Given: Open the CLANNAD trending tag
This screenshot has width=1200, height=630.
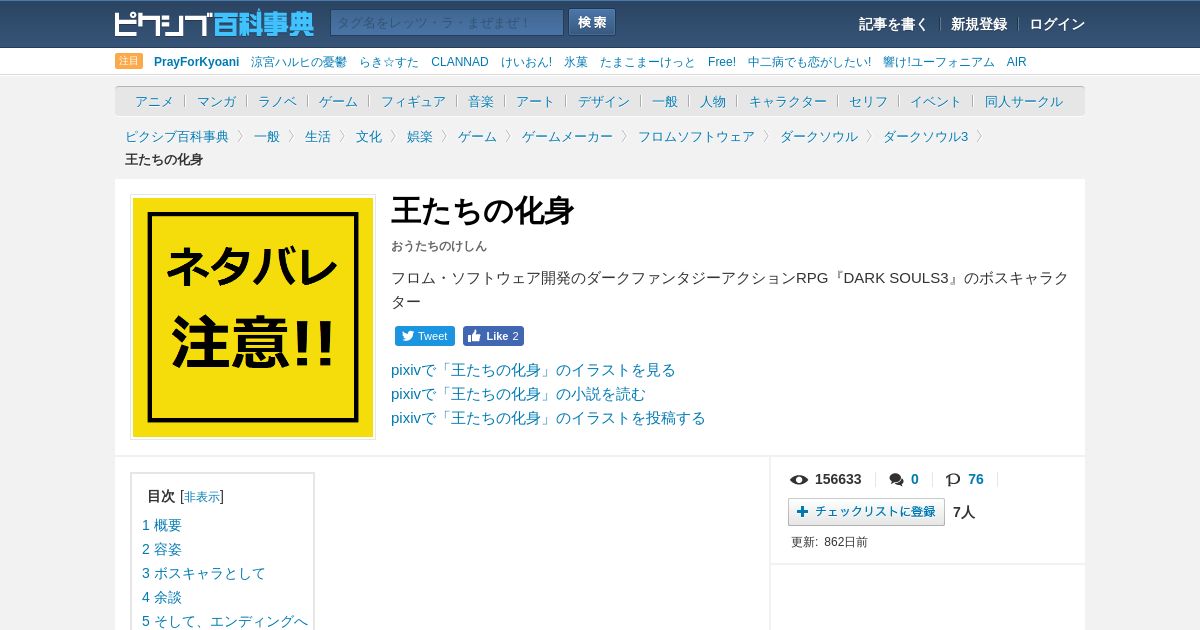Looking at the screenshot, I should pos(460,62).
